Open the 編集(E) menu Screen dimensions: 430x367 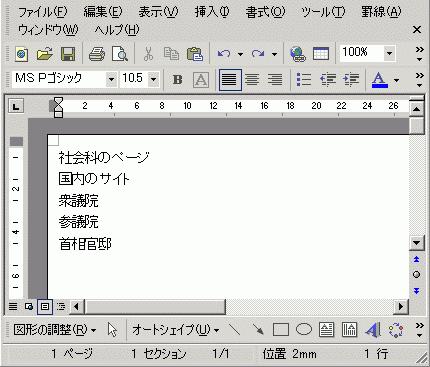pyautogui.click(x=103, y=12)
